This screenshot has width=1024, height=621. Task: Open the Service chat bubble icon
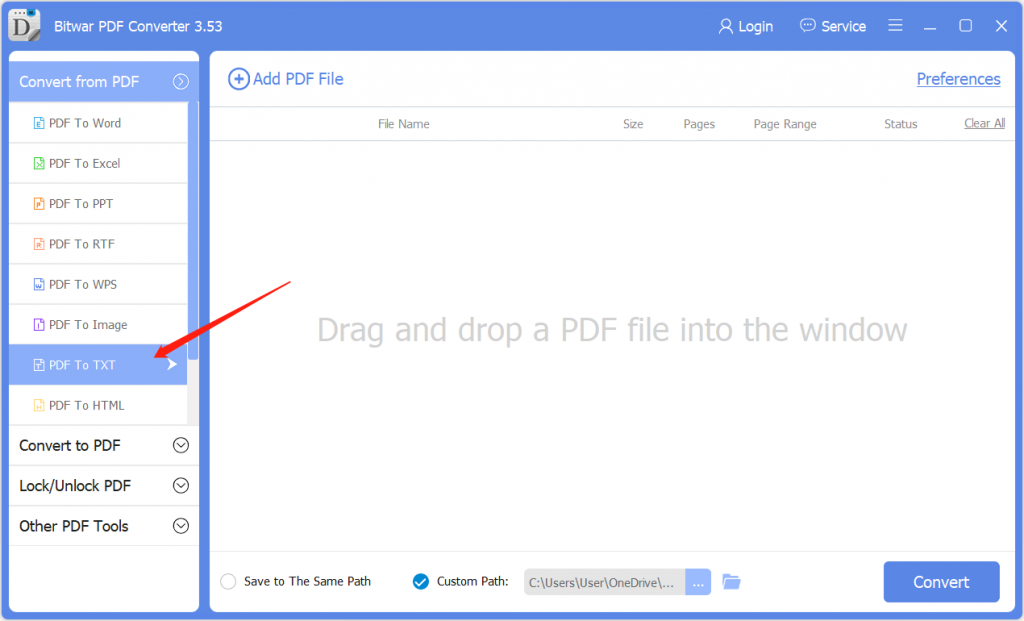[808, 26]
